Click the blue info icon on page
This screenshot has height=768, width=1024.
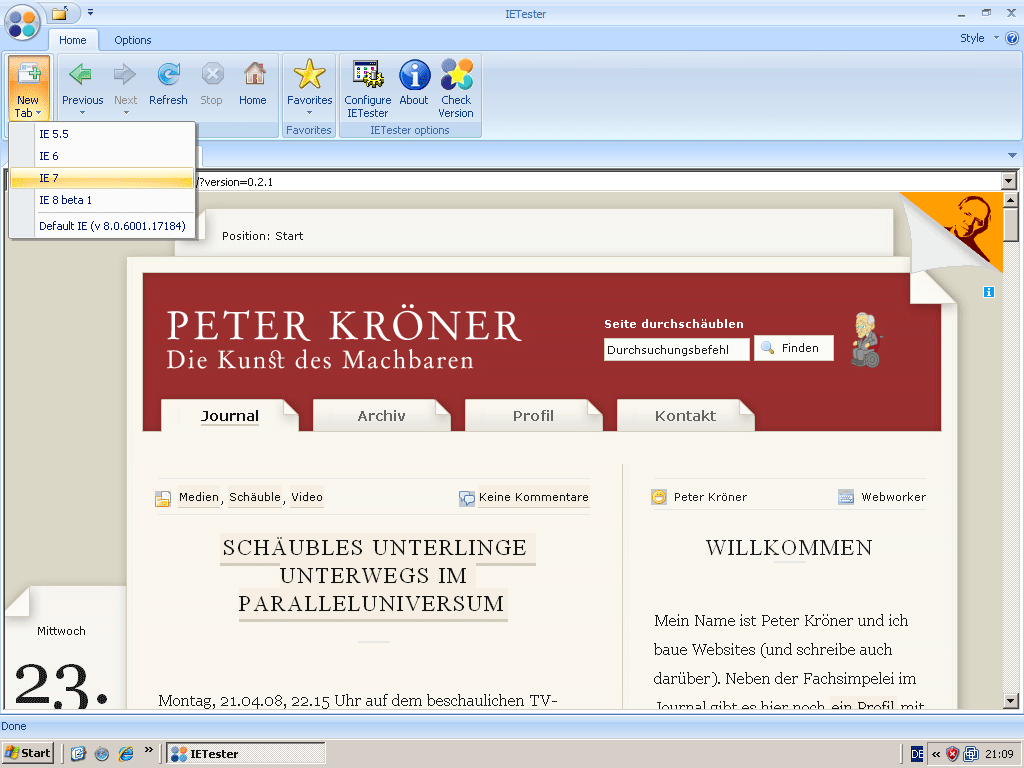(x=989, y=292)
